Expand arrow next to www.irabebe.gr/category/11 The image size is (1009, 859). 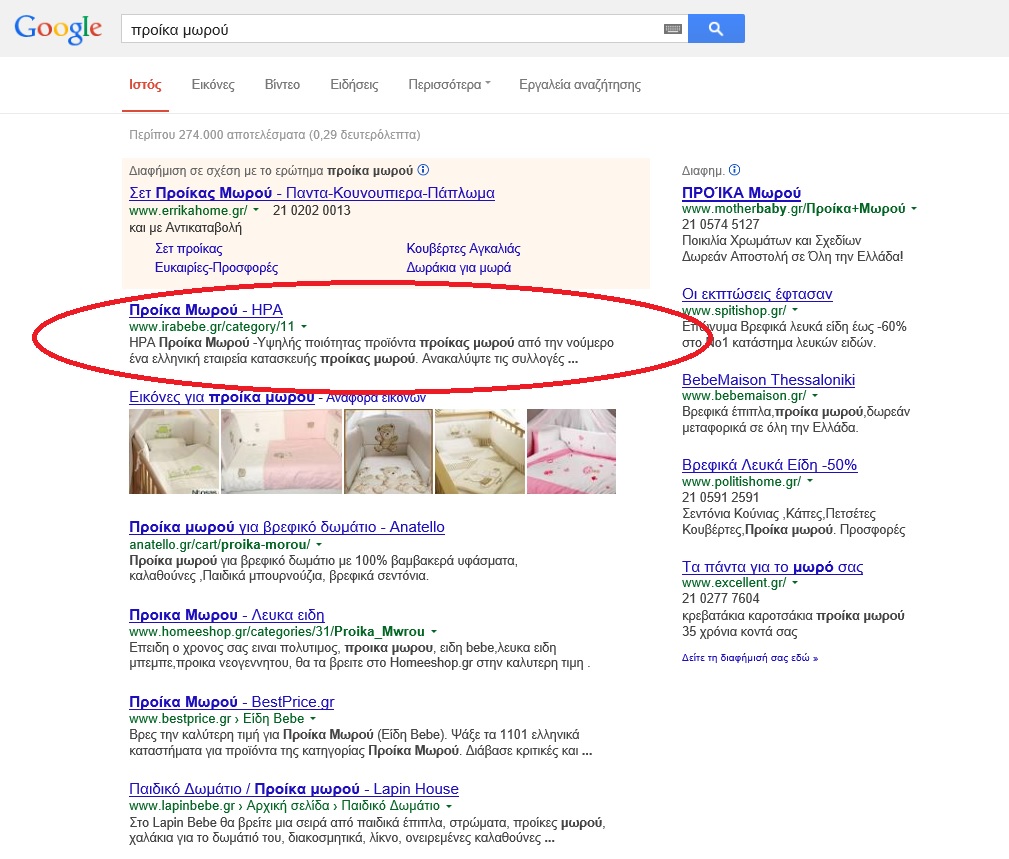point(304,327)
